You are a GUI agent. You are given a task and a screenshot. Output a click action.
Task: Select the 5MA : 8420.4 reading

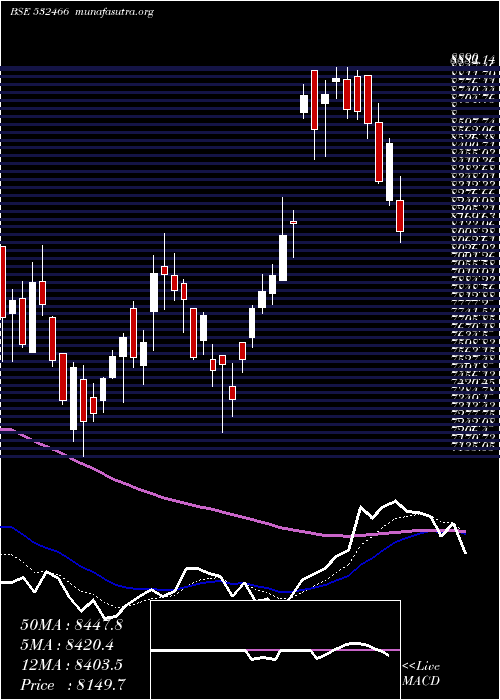tap(67, 645)
